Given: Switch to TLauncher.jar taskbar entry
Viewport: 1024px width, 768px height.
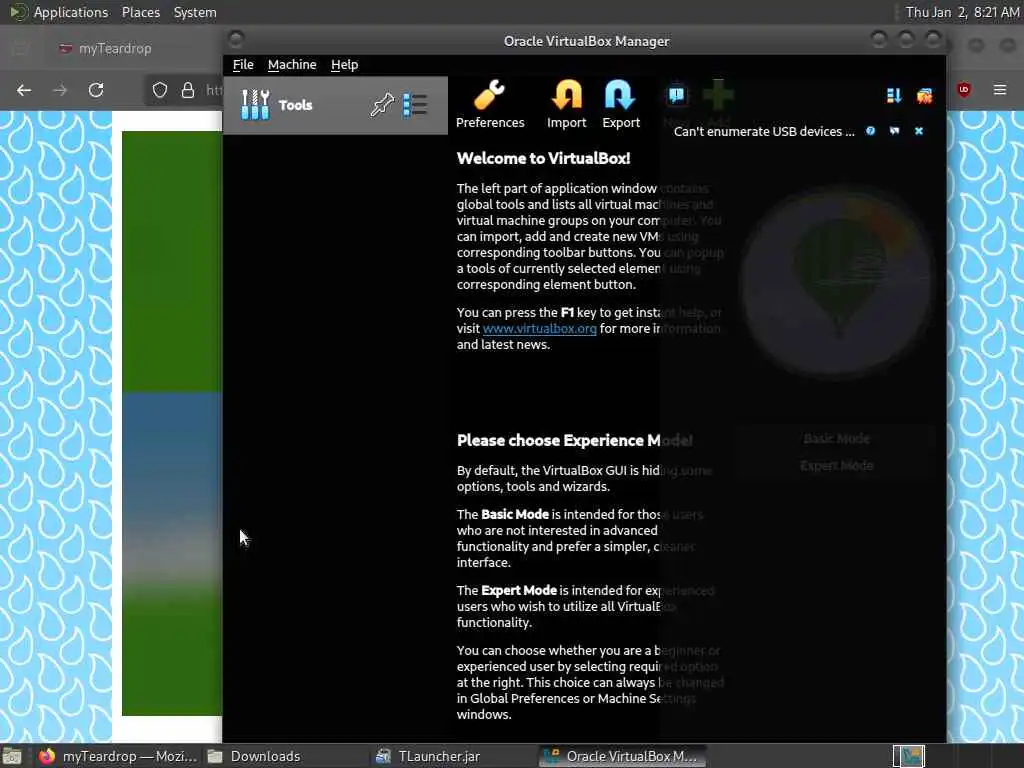Looking at the screenshot, I should (429, 756).
